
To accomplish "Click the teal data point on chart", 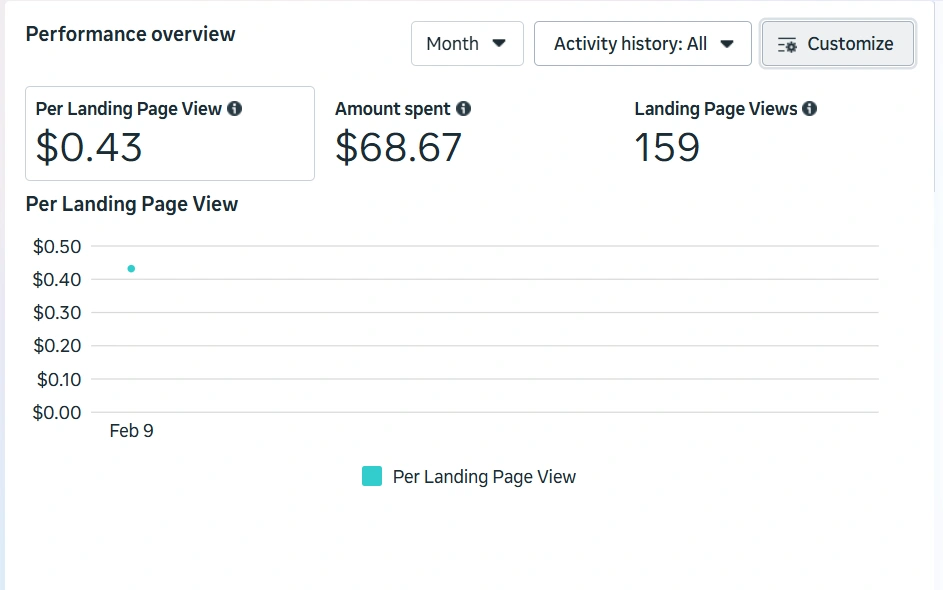I will (x=131, y=268).
